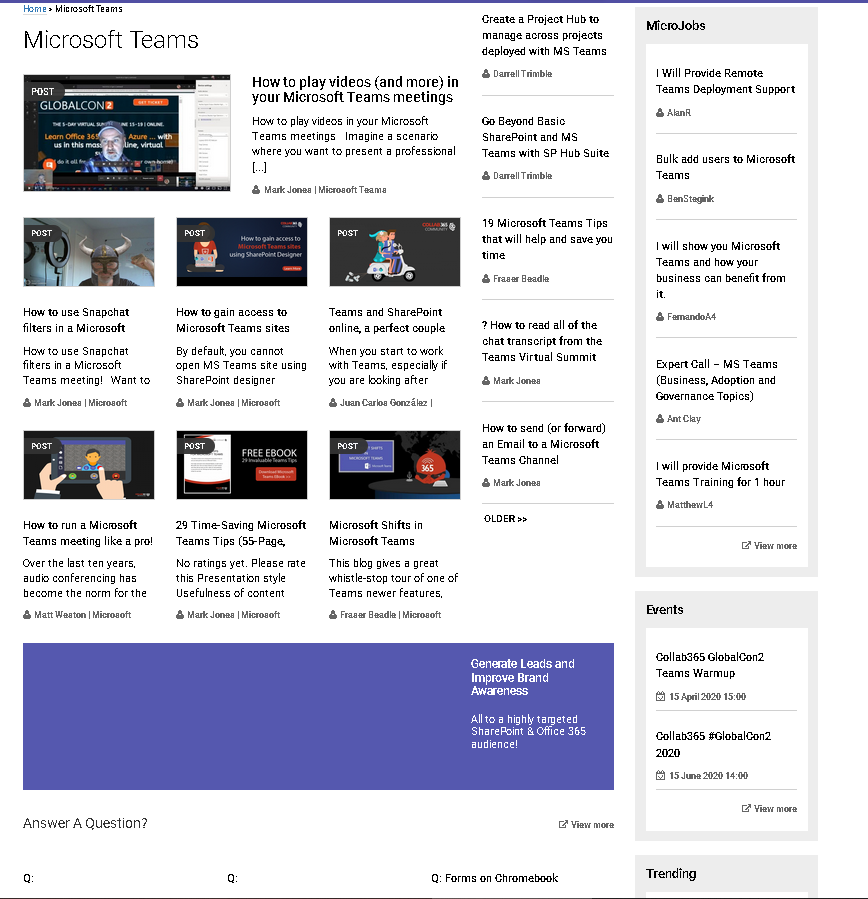Image resolution: width=868 pixels, height=899 pixels.
Task: Click author Matt Weston | Microsoft
Action: click(x=83, y=615)
